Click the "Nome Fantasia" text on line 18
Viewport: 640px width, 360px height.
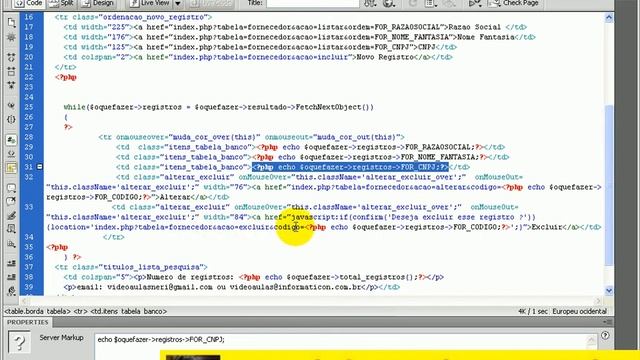pos(486,37)
